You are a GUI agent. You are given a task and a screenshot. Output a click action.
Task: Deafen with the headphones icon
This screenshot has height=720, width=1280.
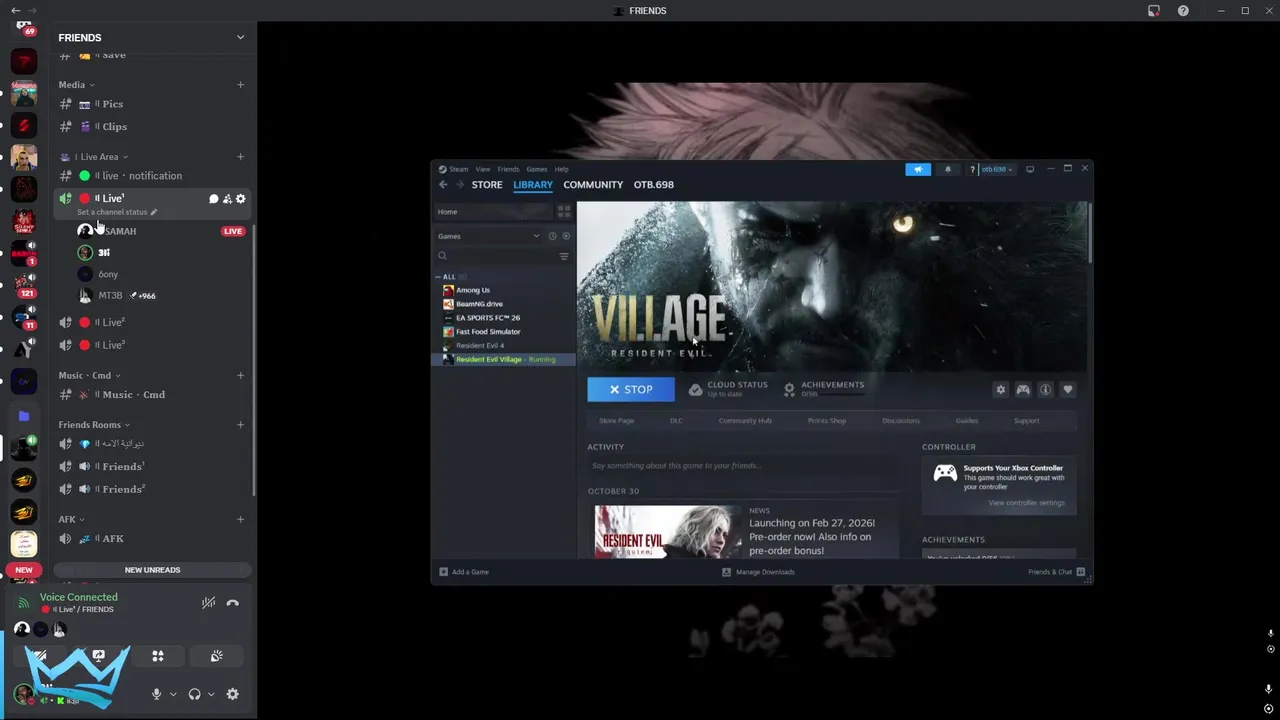[x=194, y=694]
